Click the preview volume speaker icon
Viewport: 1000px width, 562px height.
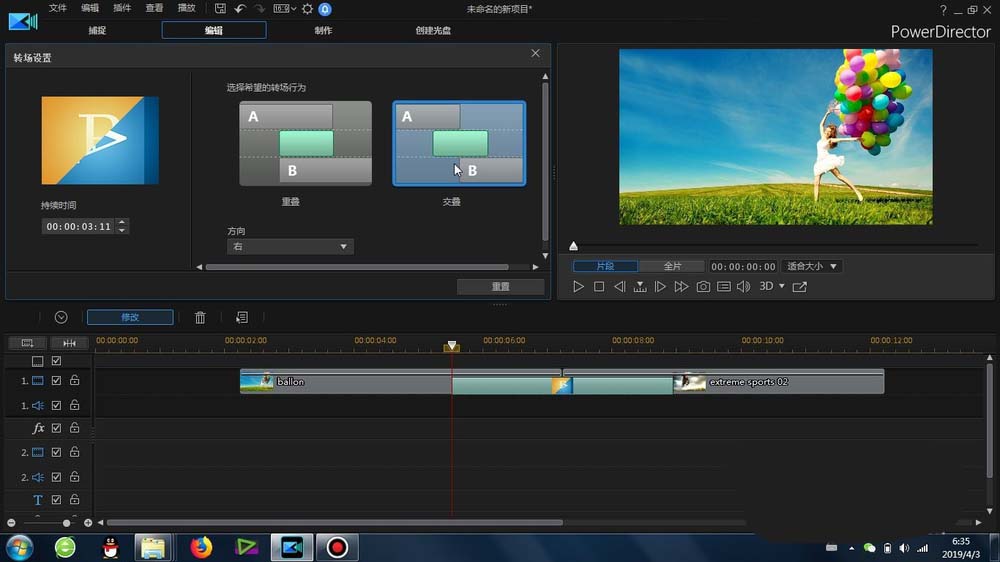743,287
